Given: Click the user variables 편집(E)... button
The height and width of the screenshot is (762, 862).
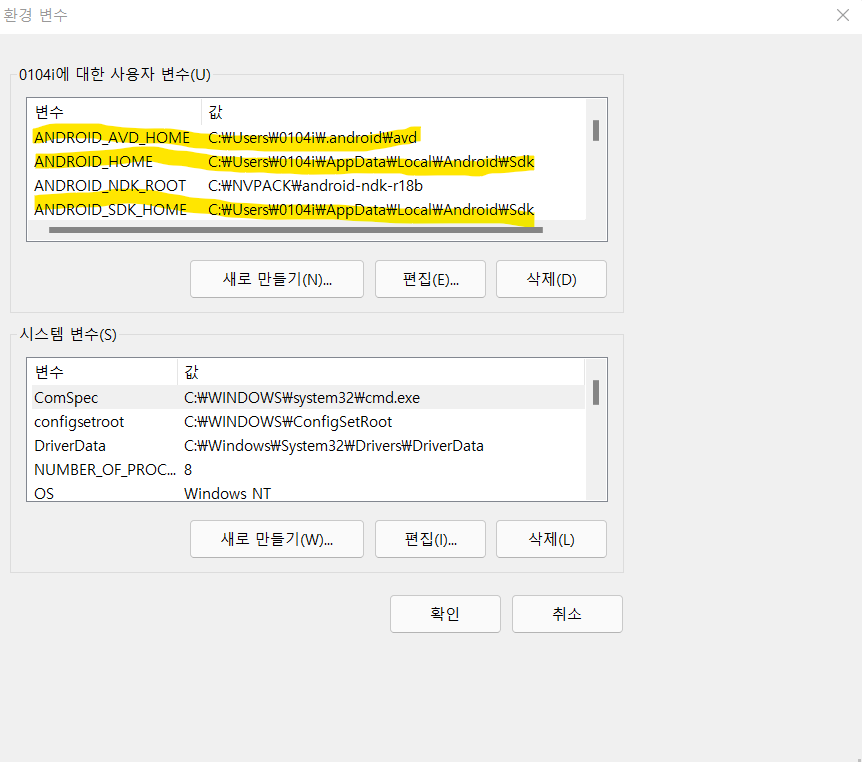Looking at the screenshot, I should click(430, 279).
